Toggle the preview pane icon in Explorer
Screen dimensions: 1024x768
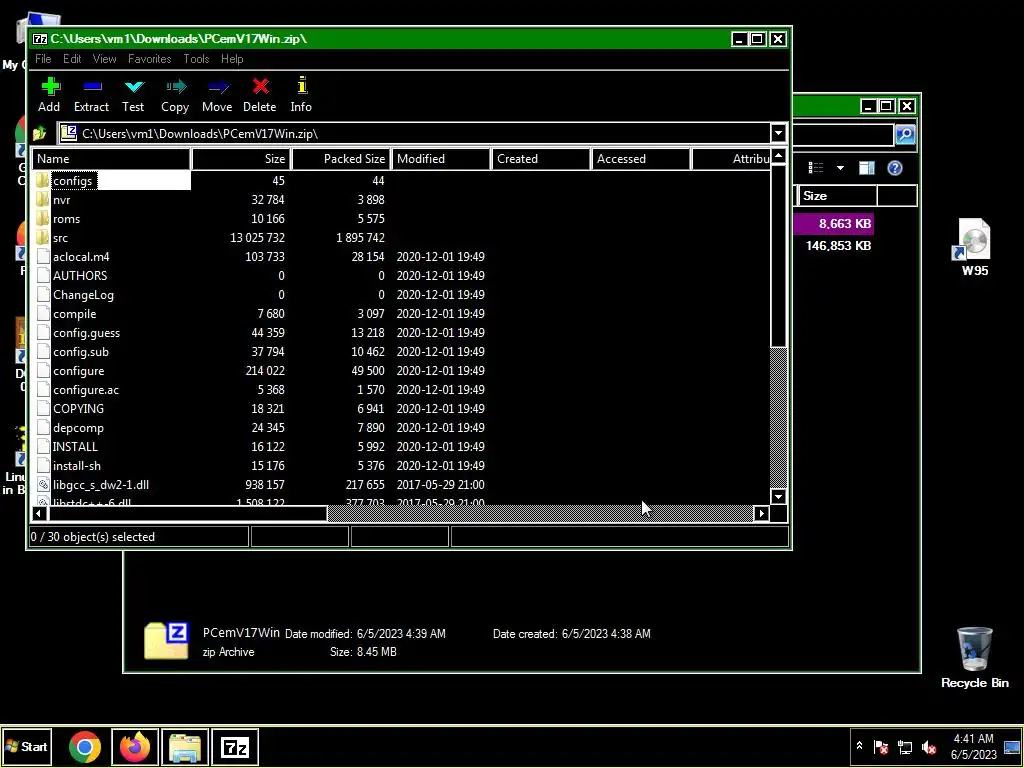[867, 168]
